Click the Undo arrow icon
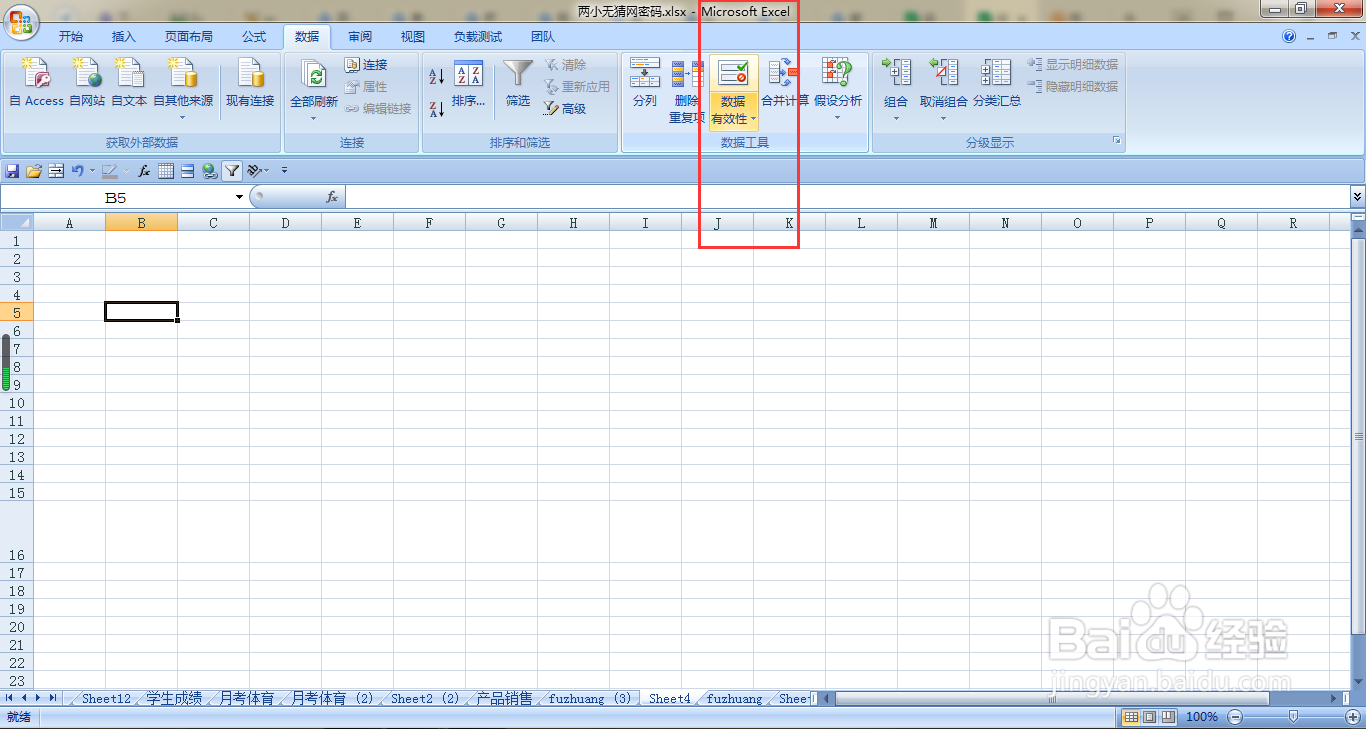Image resolution: width=1366 pixels, height=729 pixels. coord(77,171)
